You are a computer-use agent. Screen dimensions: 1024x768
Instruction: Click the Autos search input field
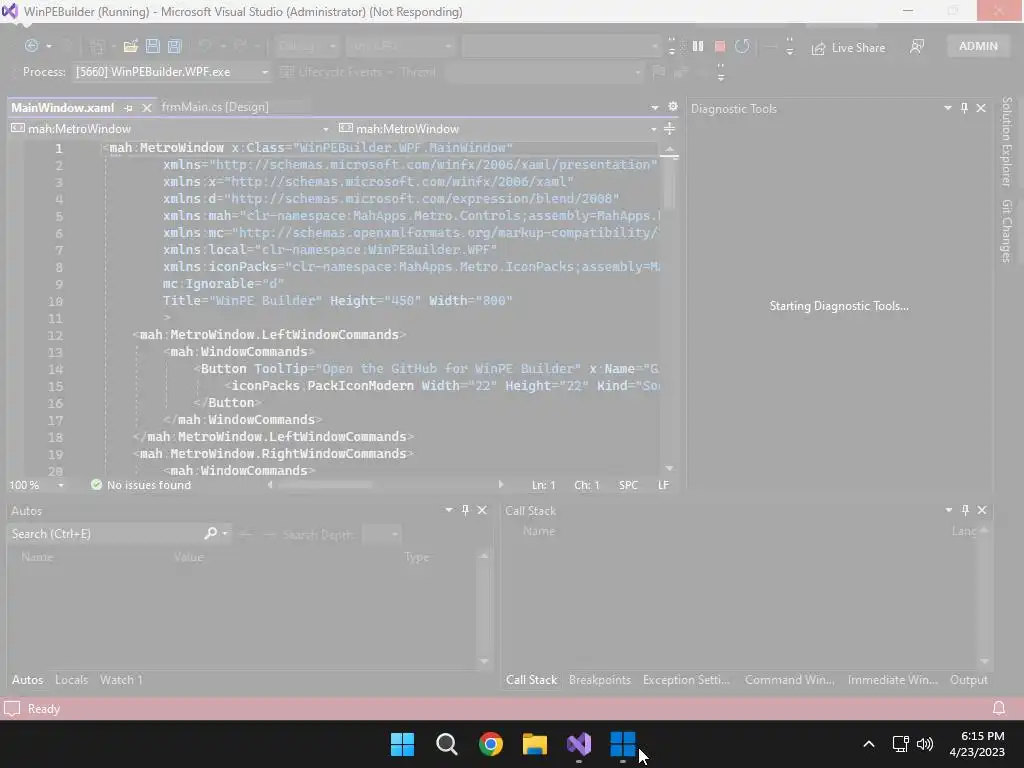point(106,534)
